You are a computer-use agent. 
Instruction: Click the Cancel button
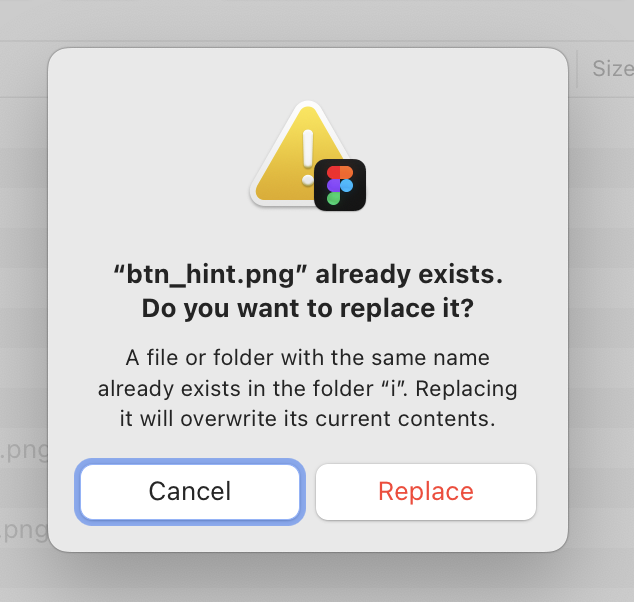pyautogui.click(x=190, y=491)
